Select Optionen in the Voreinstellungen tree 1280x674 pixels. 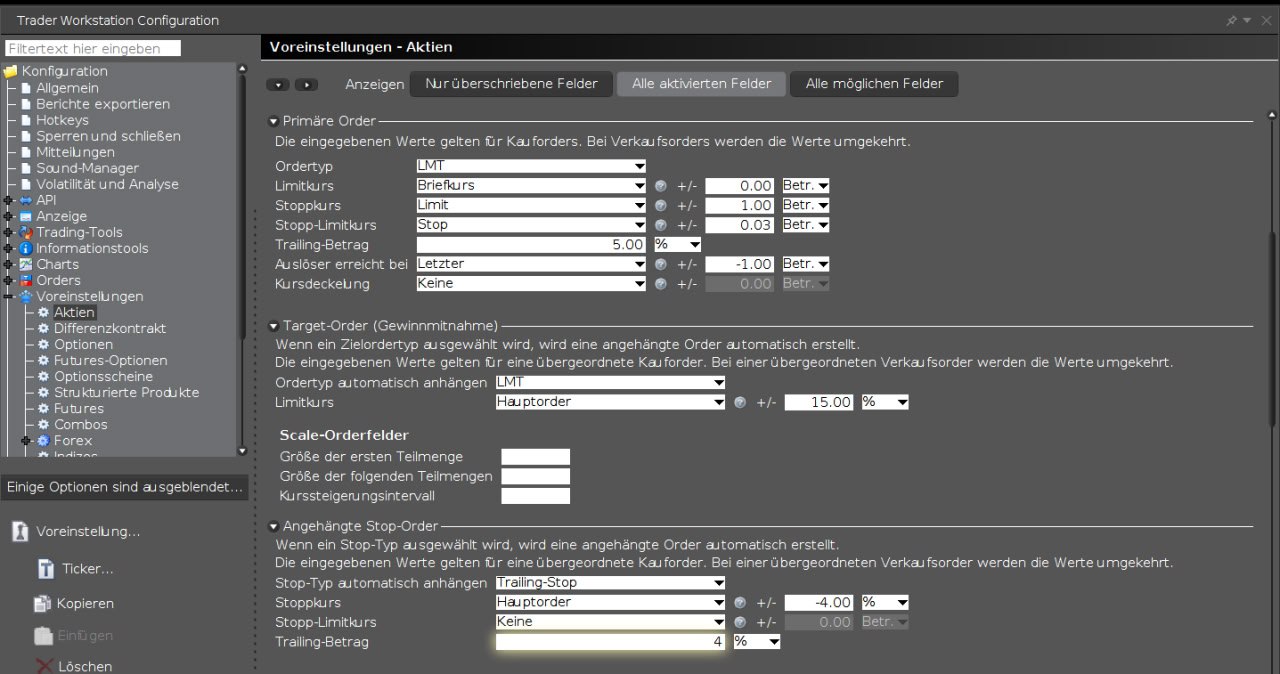tap(82, 345)
